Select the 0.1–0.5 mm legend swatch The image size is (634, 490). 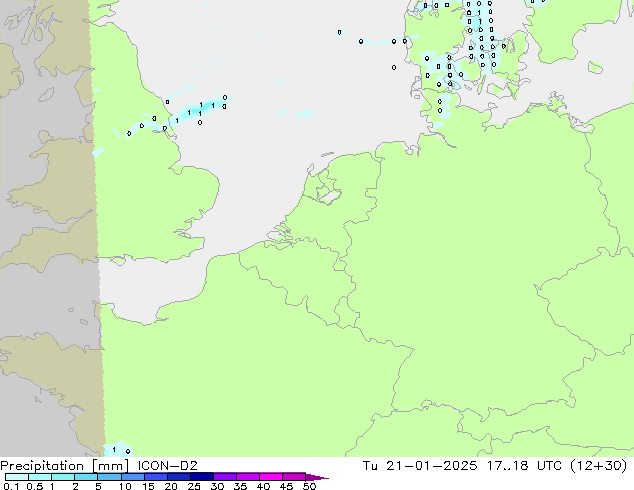click(17, 477)
